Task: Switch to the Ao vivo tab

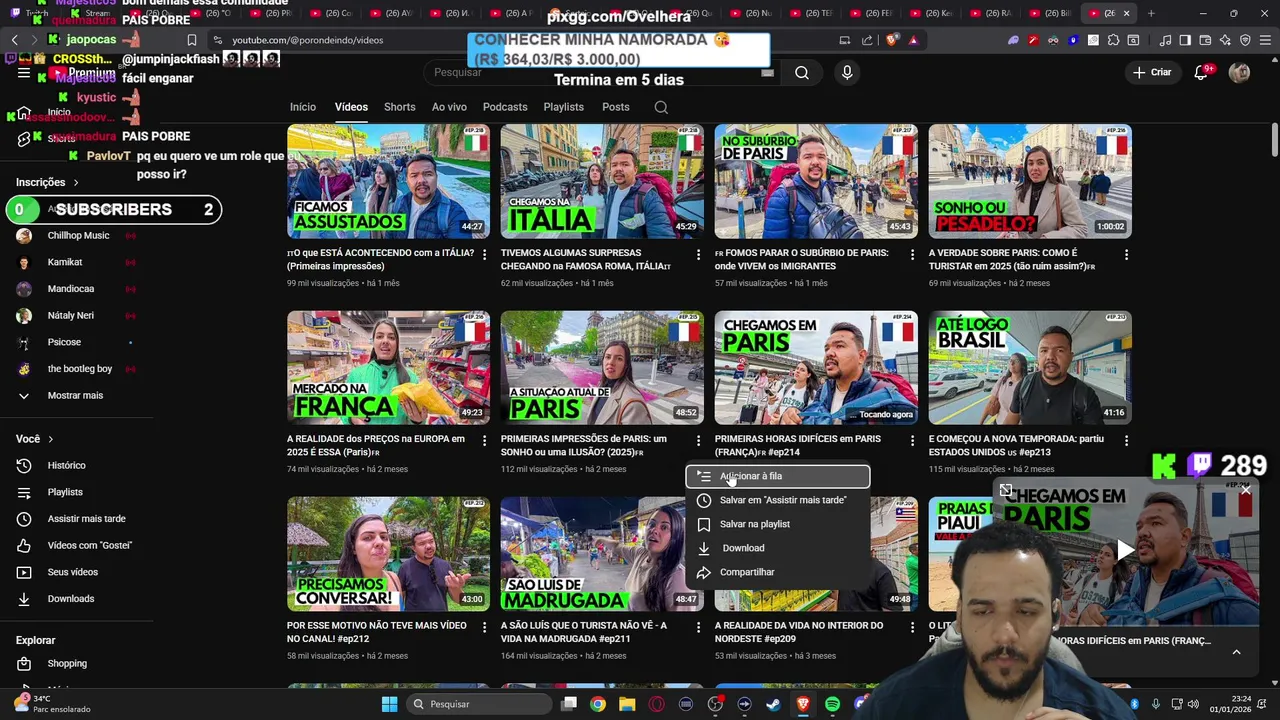Action: (449, 107)
